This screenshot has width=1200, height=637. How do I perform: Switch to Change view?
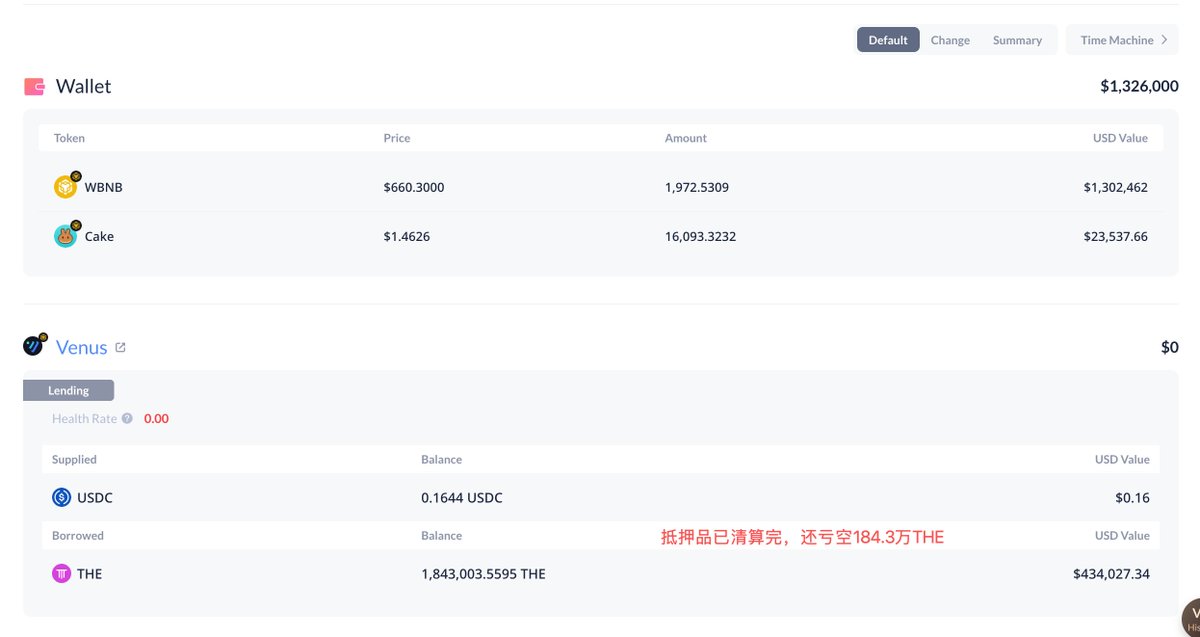click(x=950, y=40)
